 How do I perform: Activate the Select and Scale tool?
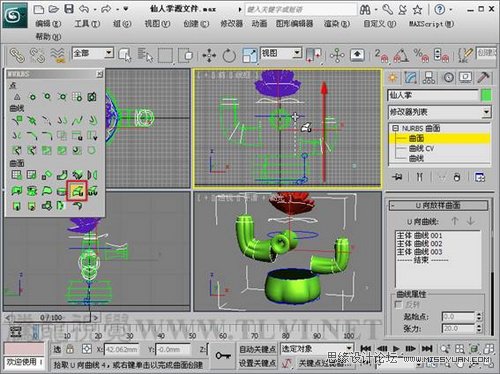pyautogui.click(x=250, y=55)
